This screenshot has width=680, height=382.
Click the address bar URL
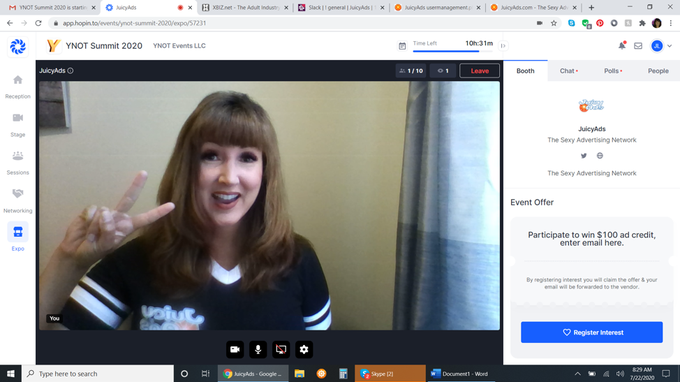click(x=134, y=23)
